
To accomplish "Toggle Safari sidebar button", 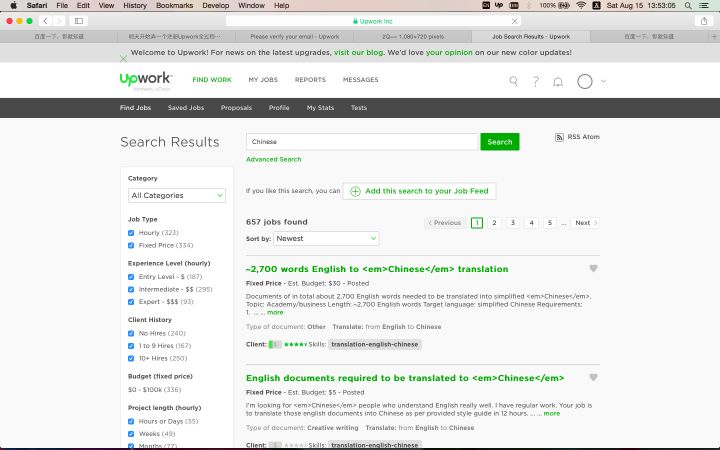I will click(79, 21).
